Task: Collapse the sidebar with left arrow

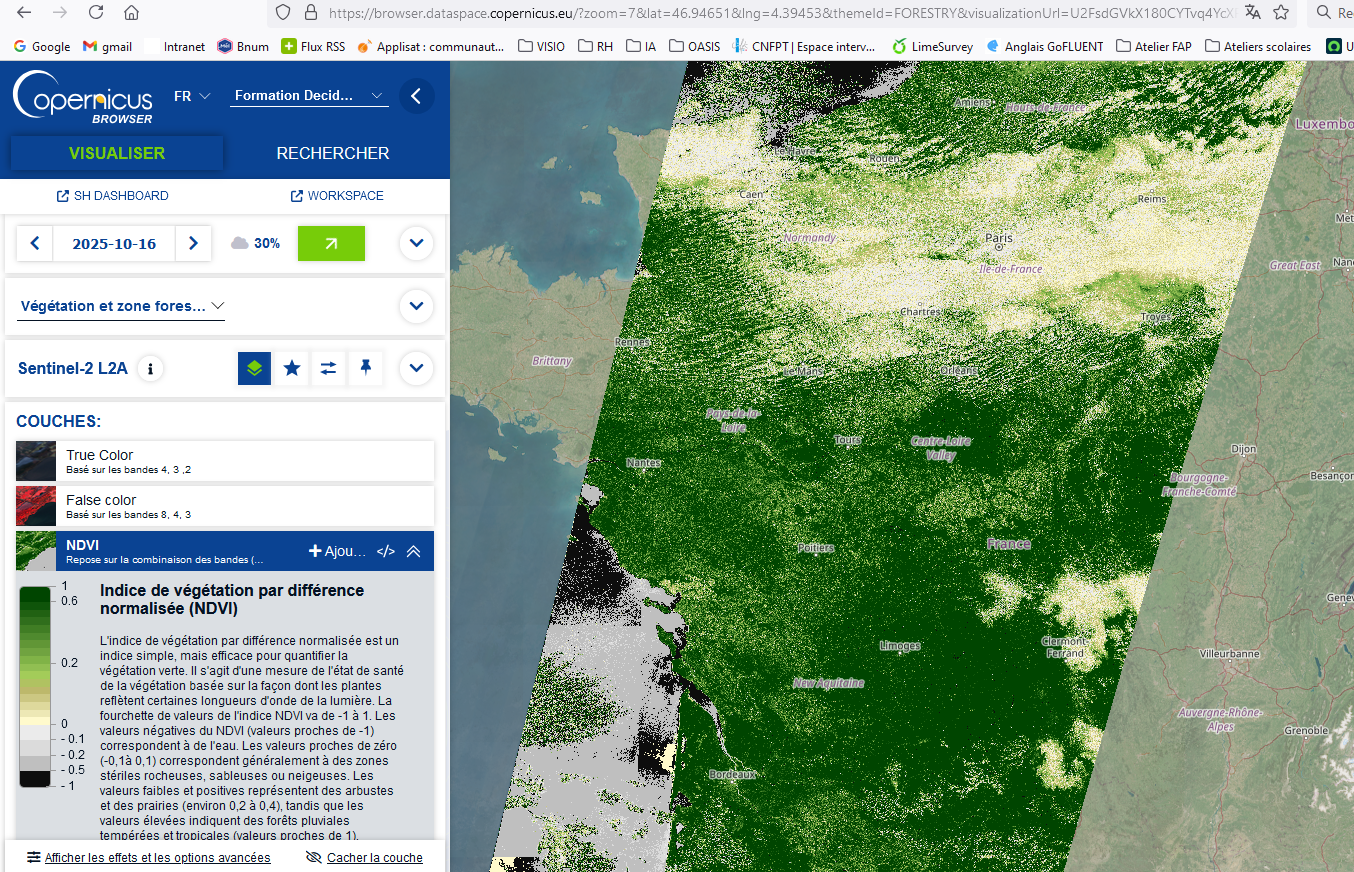Action: point(416,96)
